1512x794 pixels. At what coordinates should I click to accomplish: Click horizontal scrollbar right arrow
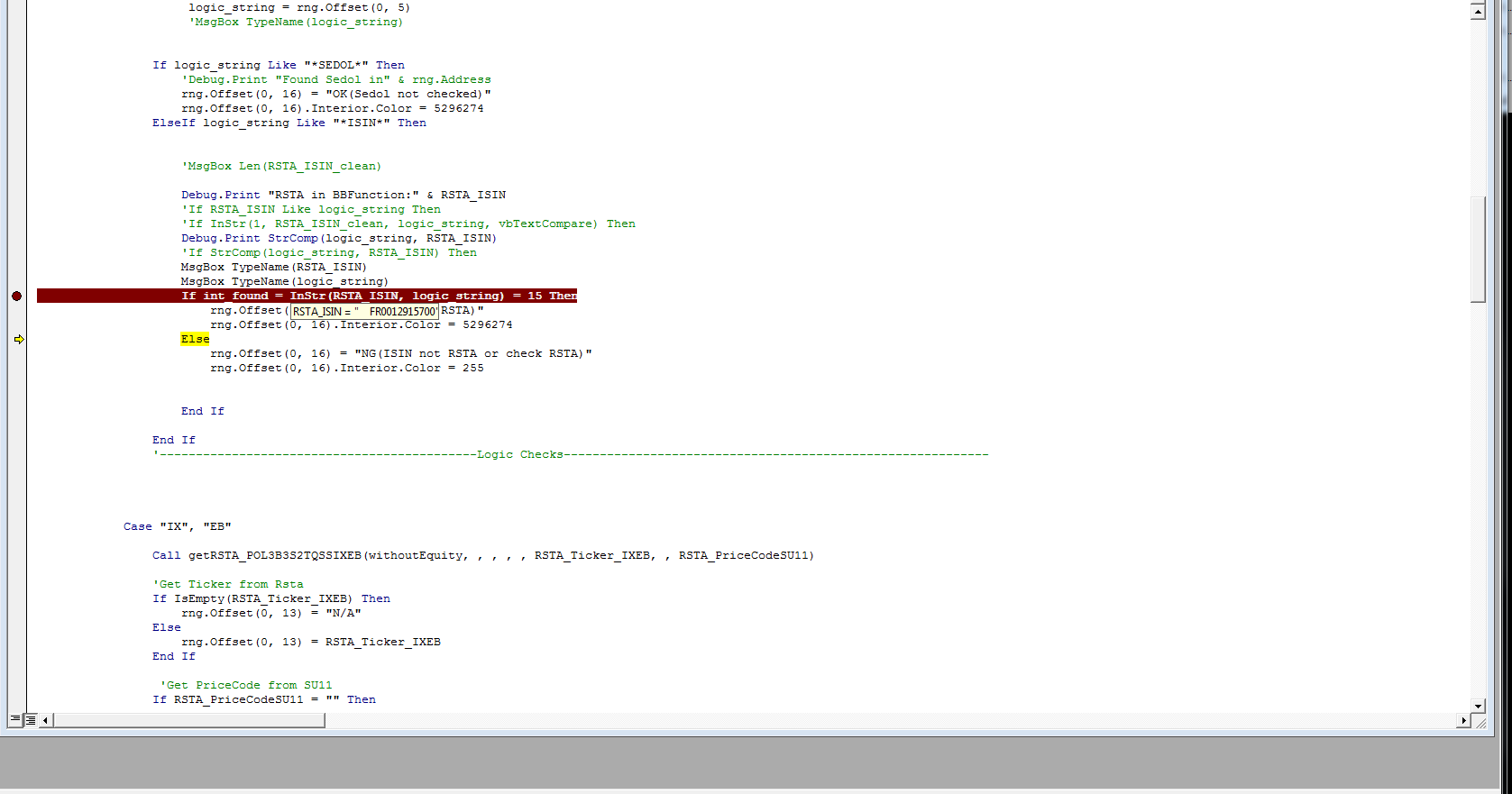coord(1463,720)
